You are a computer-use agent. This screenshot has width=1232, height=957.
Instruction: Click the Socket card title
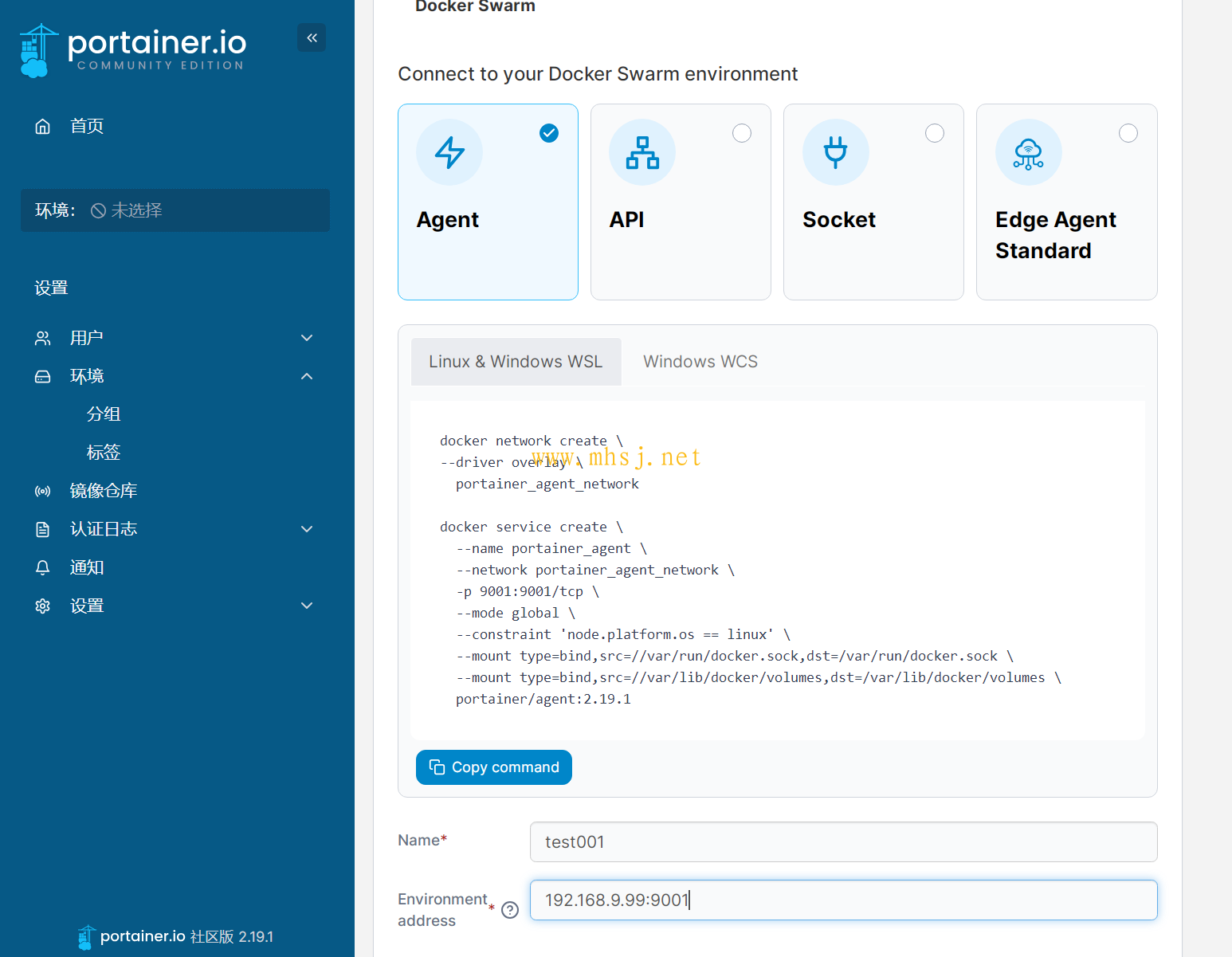tap(839, 220)
